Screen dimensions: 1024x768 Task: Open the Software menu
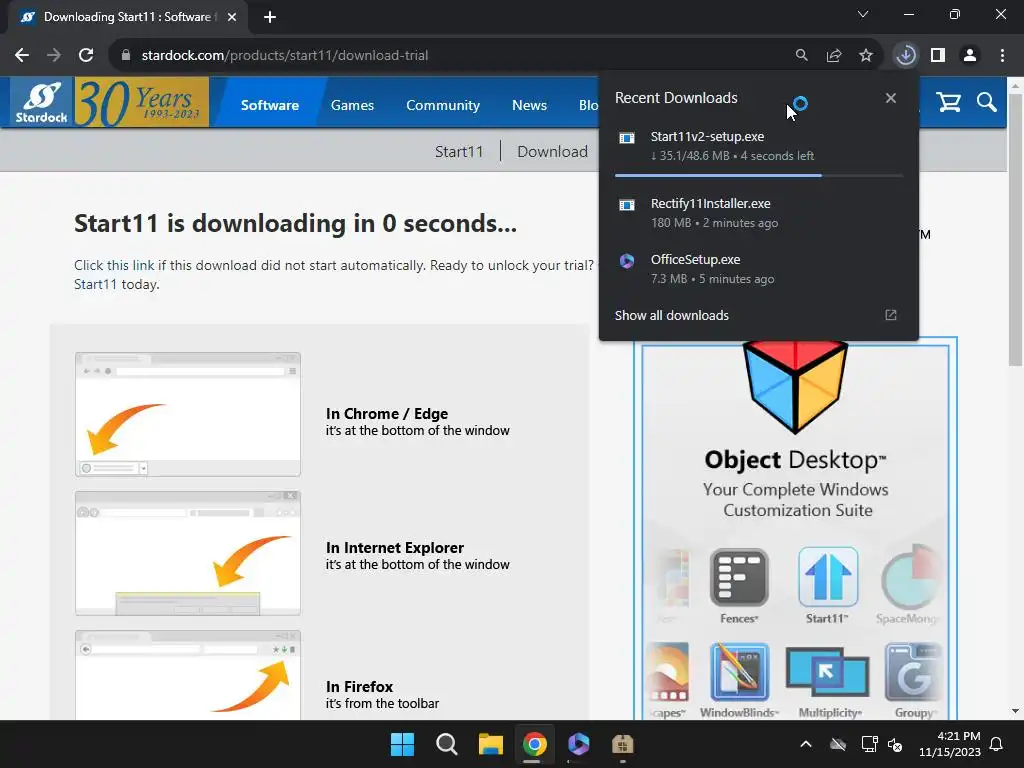[270, 105]
